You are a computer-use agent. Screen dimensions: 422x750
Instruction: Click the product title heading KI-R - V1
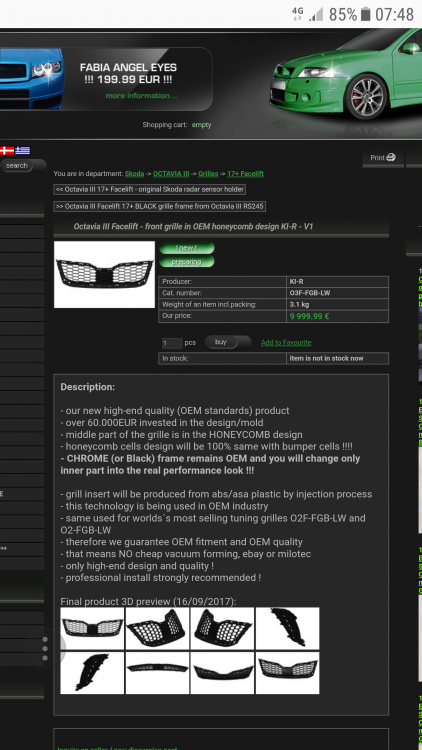(x=193, y=226)
